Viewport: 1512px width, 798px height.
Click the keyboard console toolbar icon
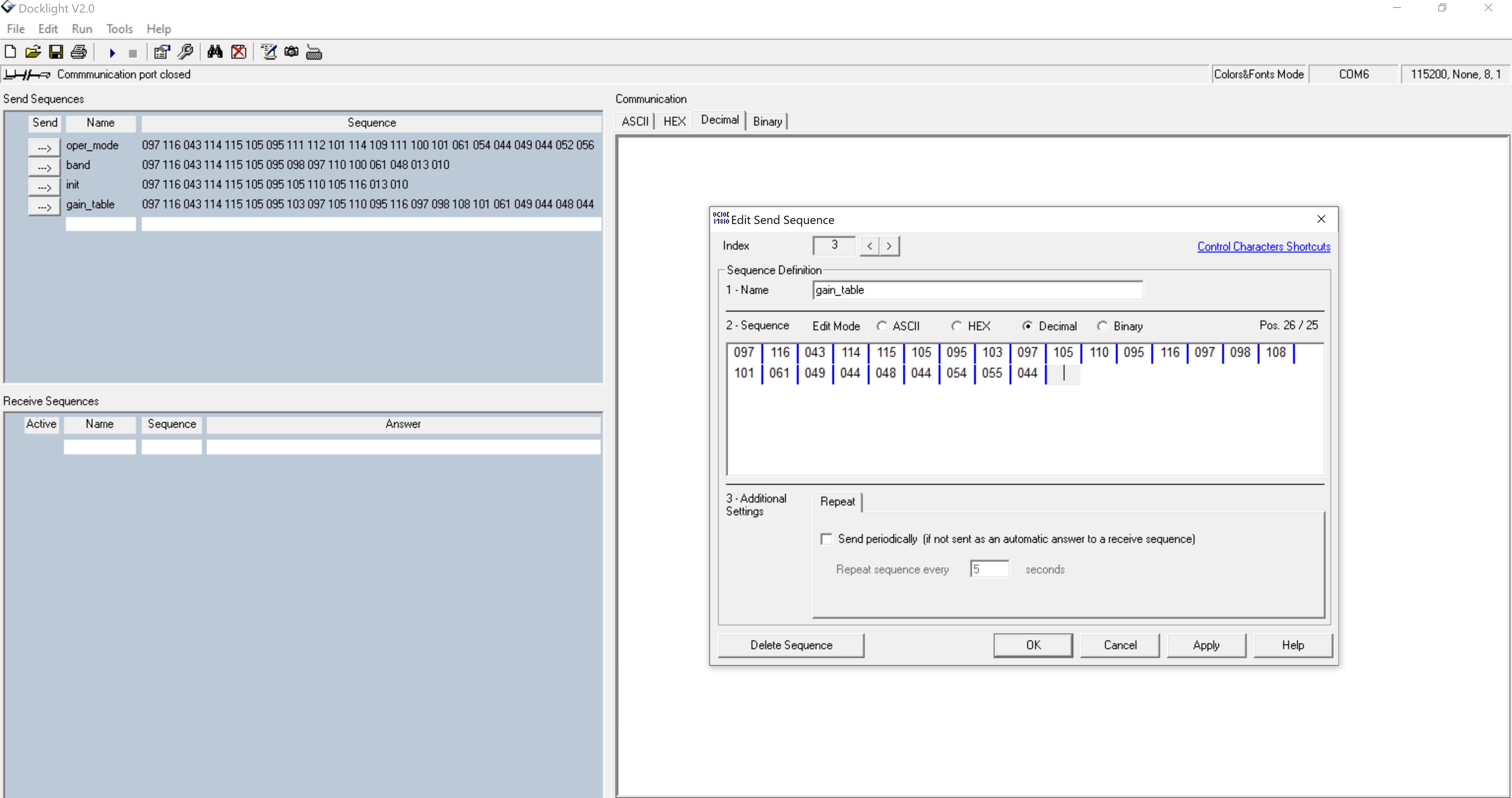pyautogui.click(x=314, y=53)
